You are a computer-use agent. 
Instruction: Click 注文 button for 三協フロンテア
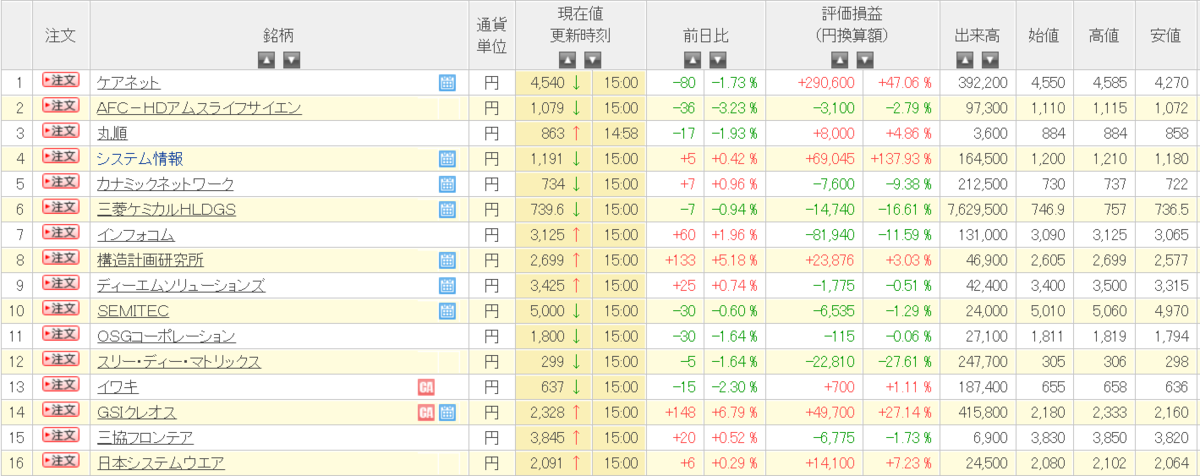[x=60, y=436]
